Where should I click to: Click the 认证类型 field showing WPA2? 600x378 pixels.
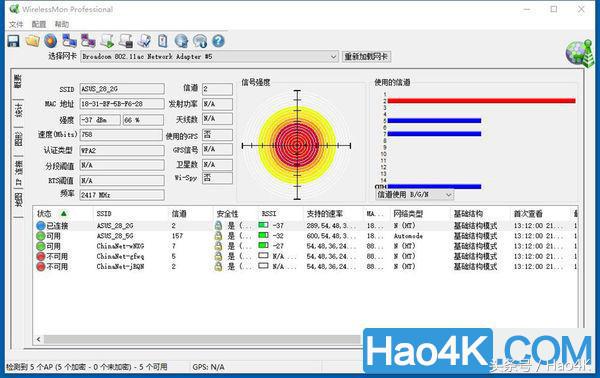(x=122, y=150)
